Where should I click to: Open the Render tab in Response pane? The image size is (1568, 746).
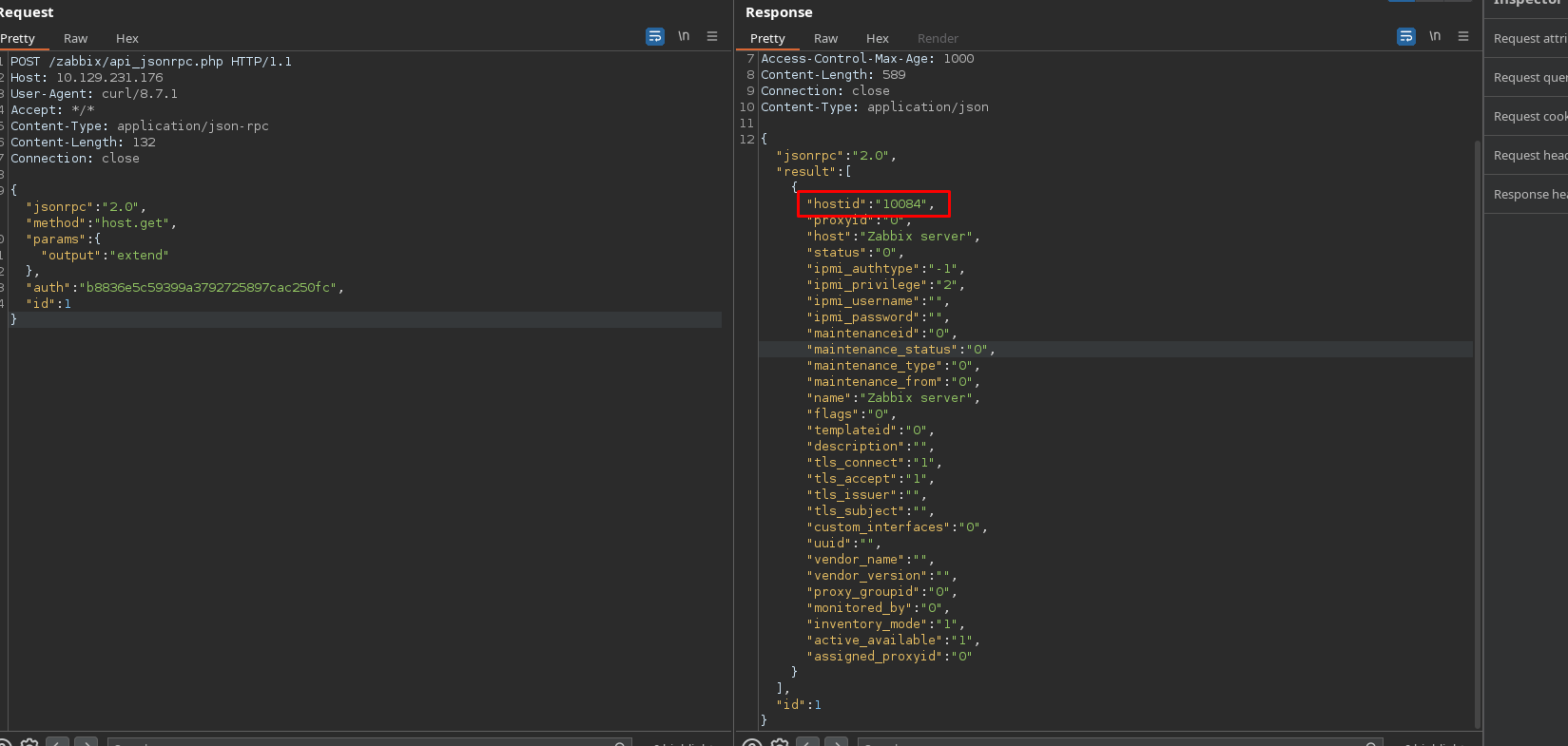click(938, 38)
